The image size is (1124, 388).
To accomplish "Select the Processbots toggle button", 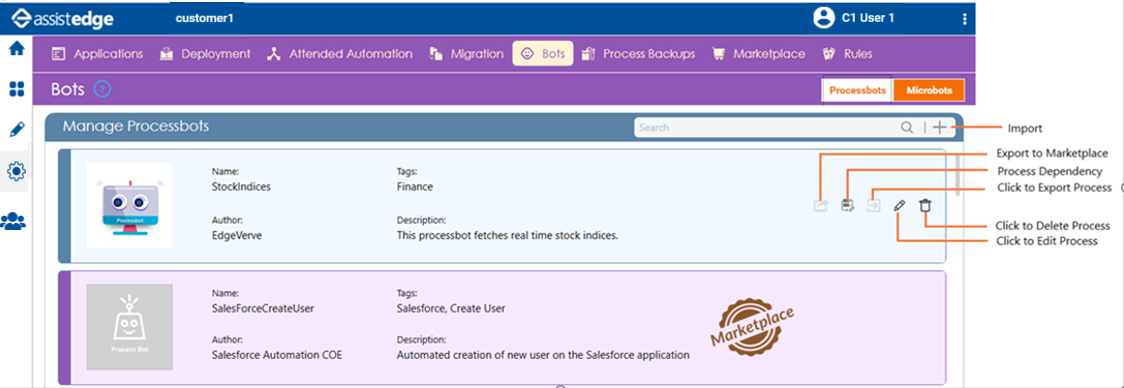I will tap(858, 90).
